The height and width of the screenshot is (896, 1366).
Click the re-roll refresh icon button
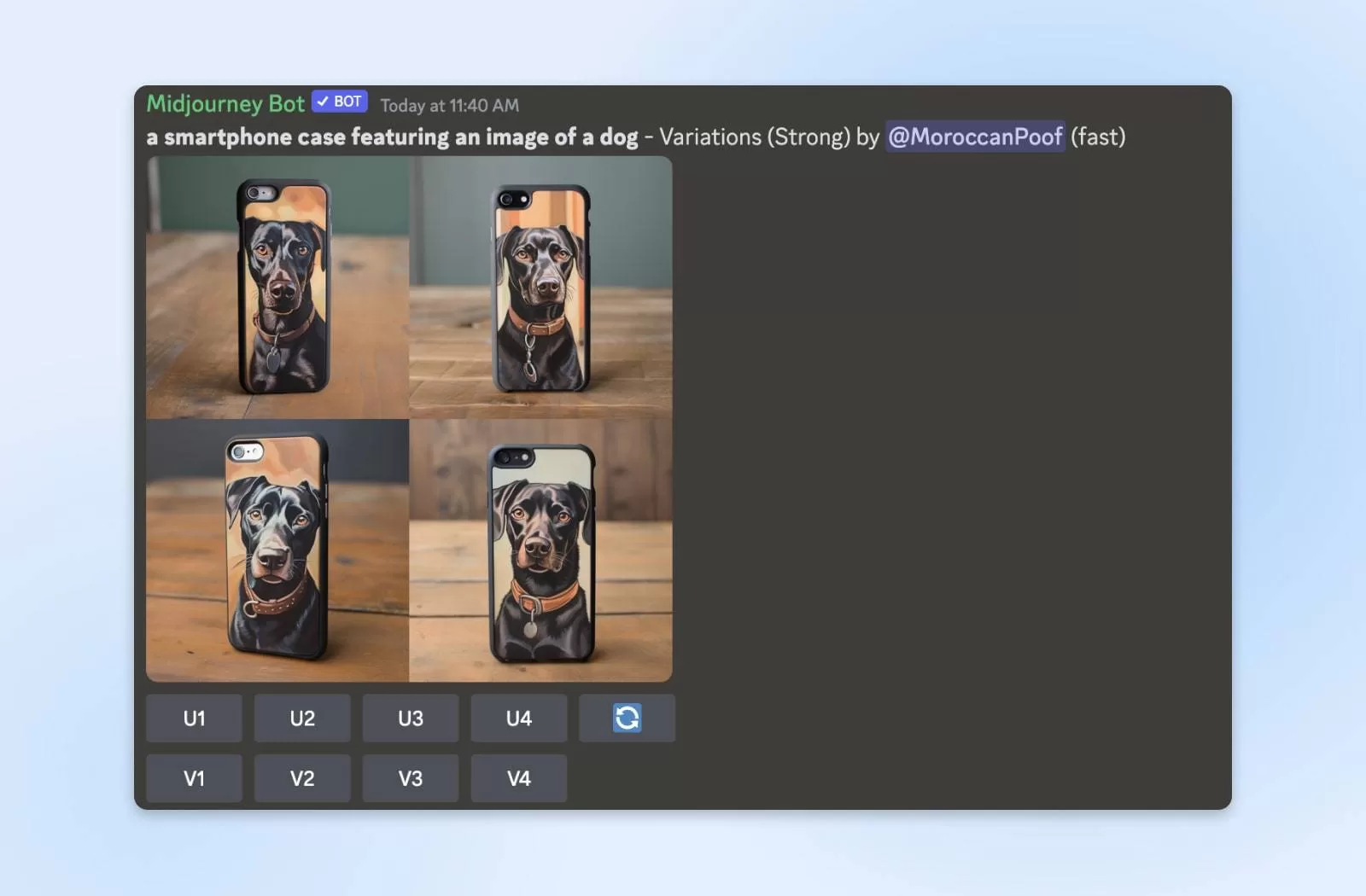(x=627, y=718)
